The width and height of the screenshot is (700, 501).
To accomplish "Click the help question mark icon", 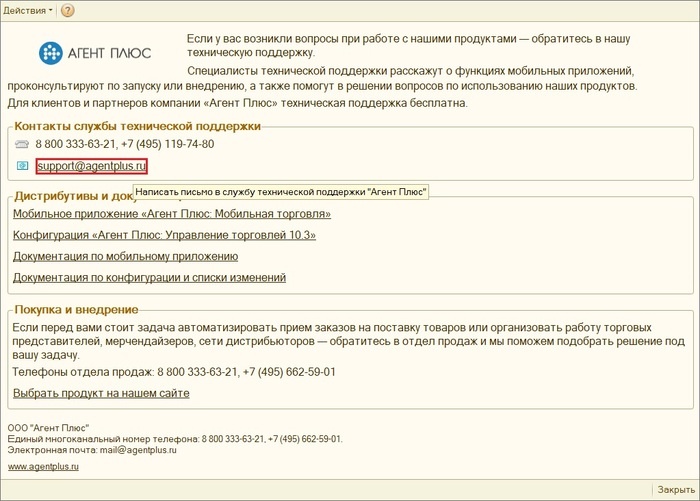I will click(x=67, y=10).
